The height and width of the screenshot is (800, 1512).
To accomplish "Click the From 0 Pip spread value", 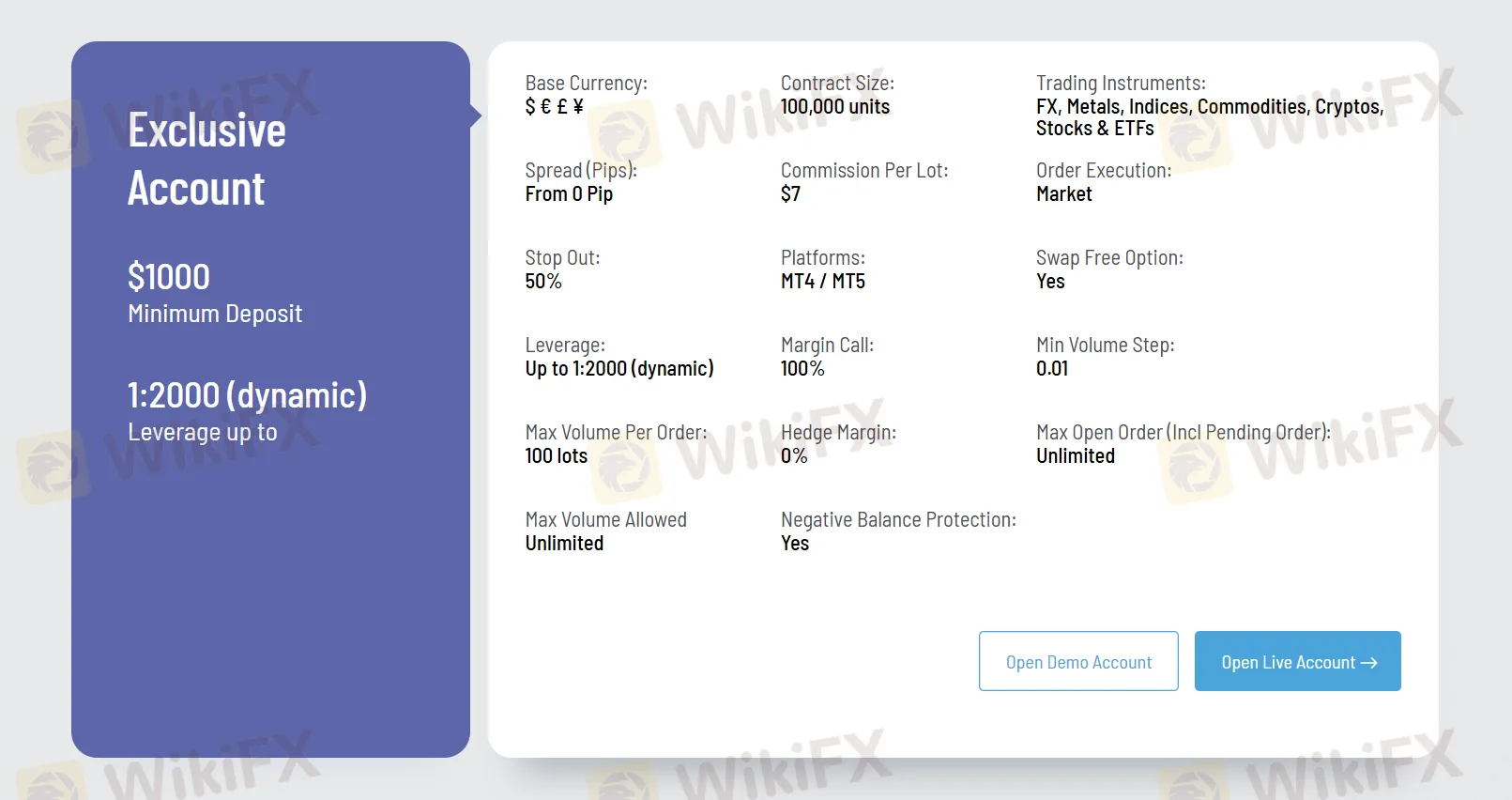I will [569, 194].
